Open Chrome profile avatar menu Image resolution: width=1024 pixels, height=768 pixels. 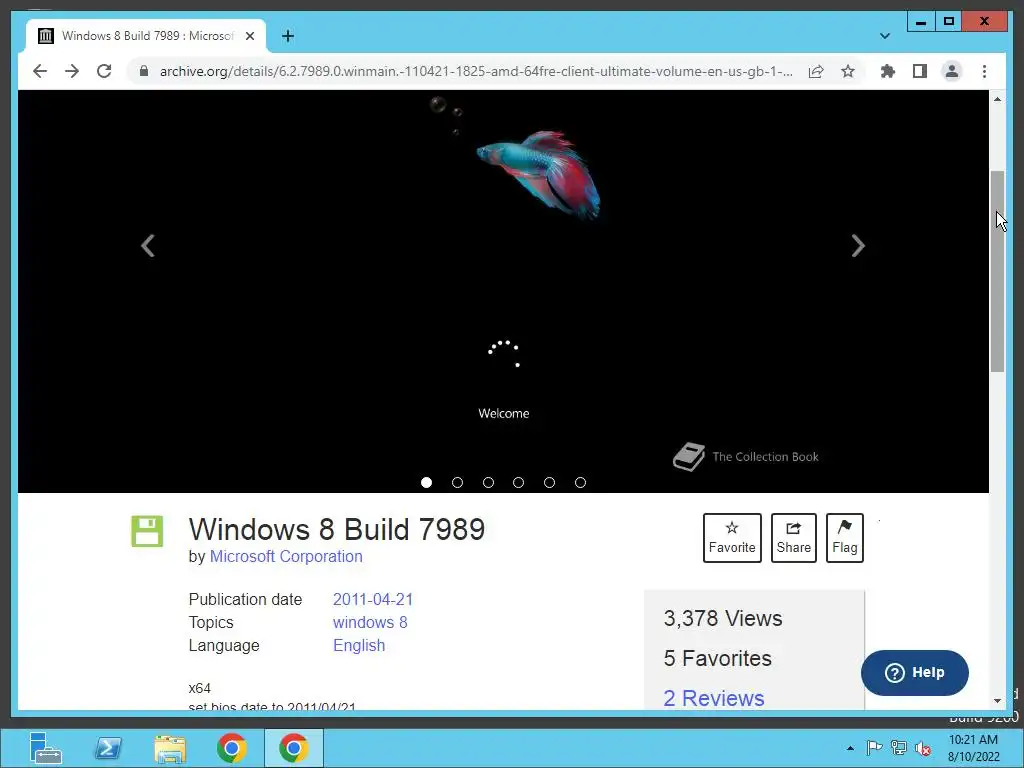952,71
